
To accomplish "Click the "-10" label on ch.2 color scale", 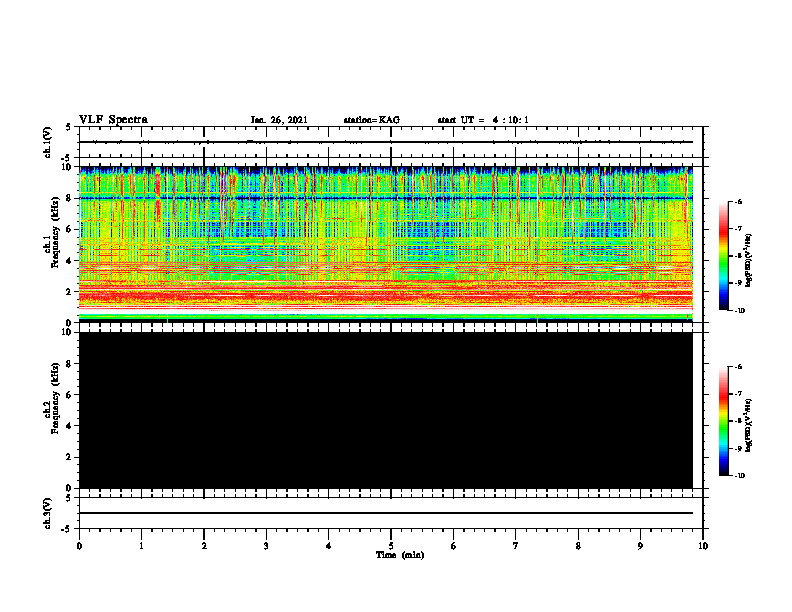I will pos(739,476).
